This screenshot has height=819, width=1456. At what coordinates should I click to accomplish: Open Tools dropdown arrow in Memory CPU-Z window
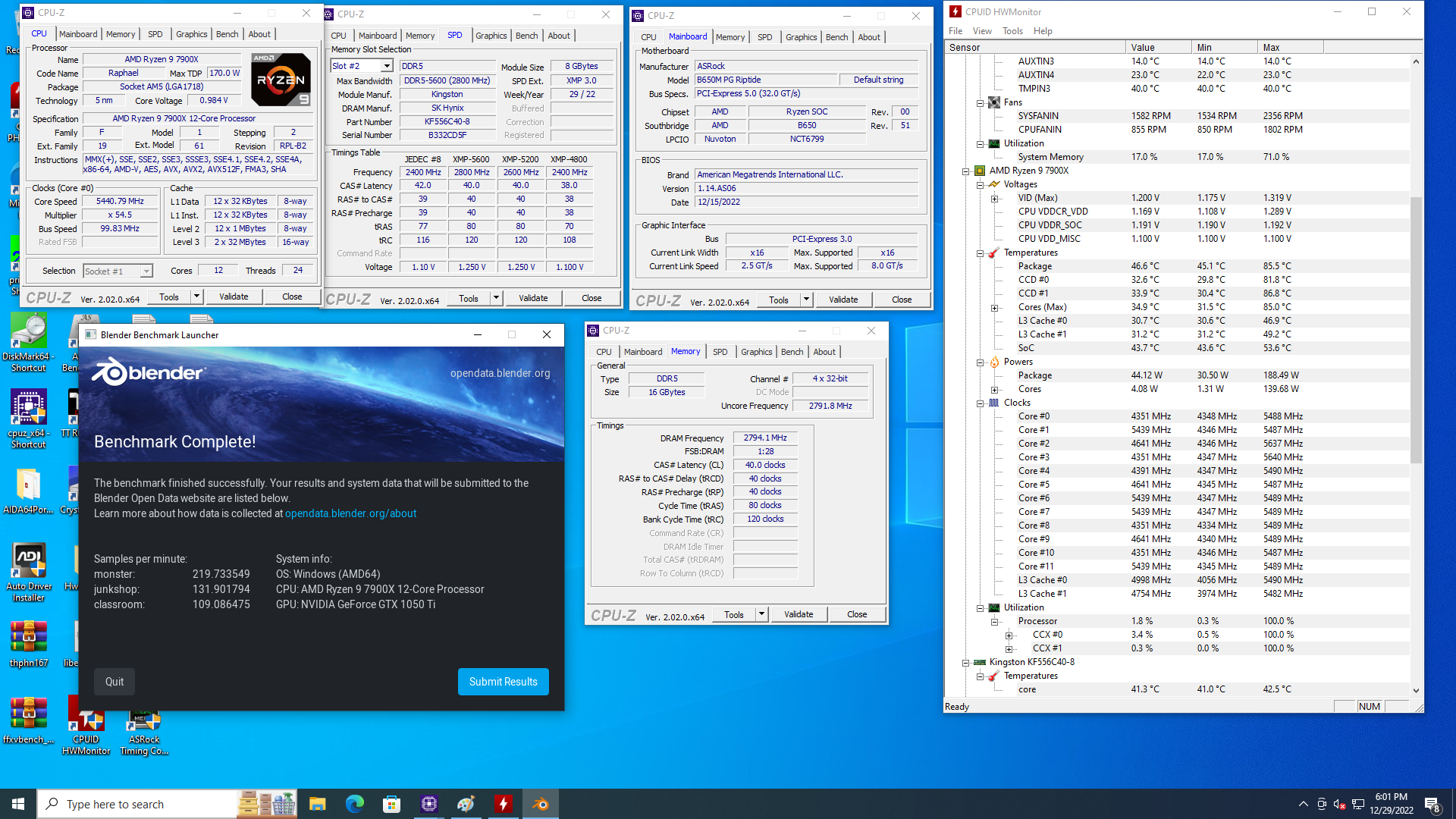[761, 614]
